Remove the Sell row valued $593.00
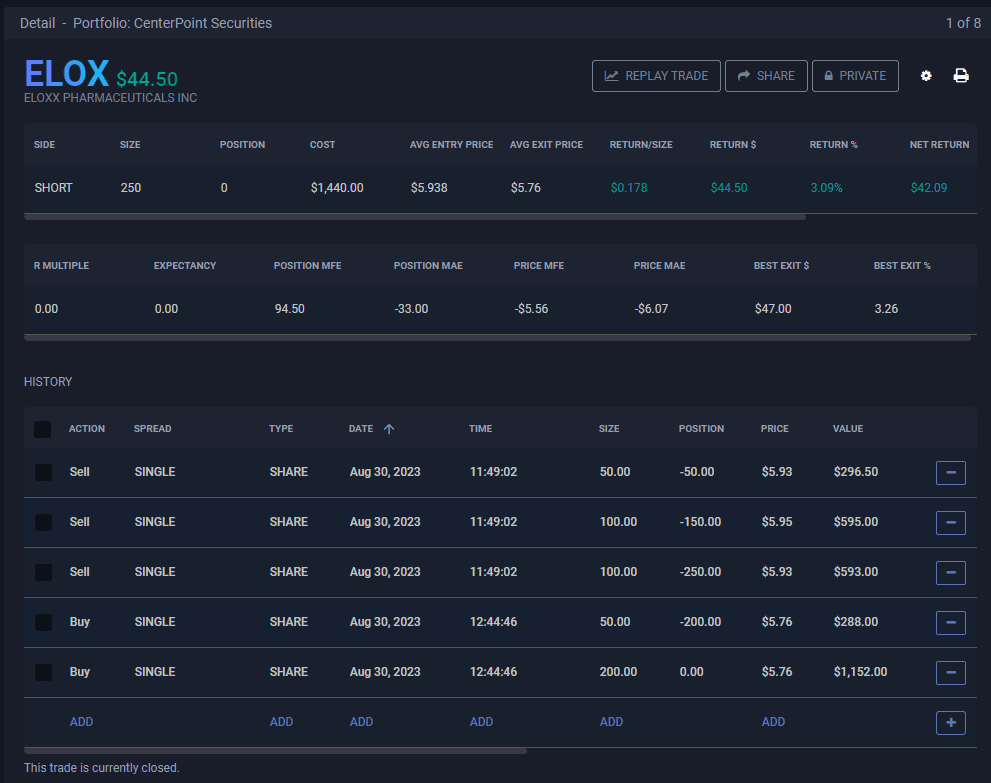 [950, 572]
